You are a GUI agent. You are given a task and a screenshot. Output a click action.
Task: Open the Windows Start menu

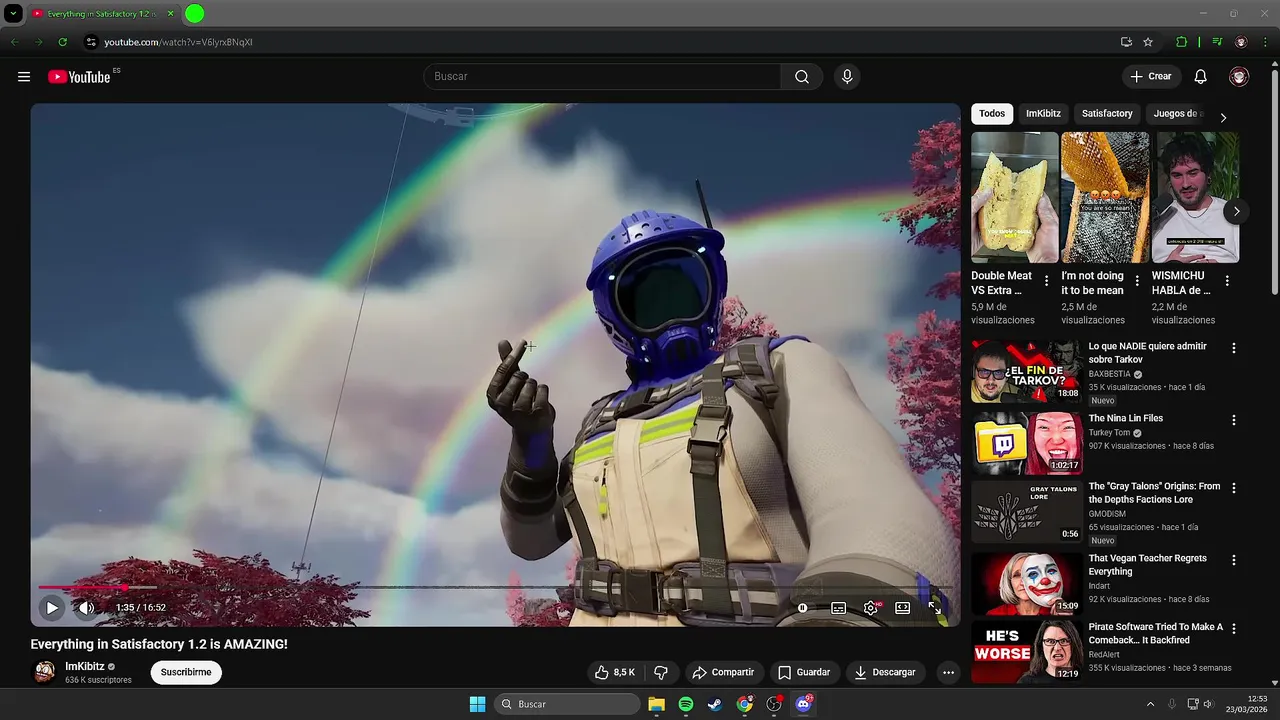pyautogui.click(x=477, y=704)
